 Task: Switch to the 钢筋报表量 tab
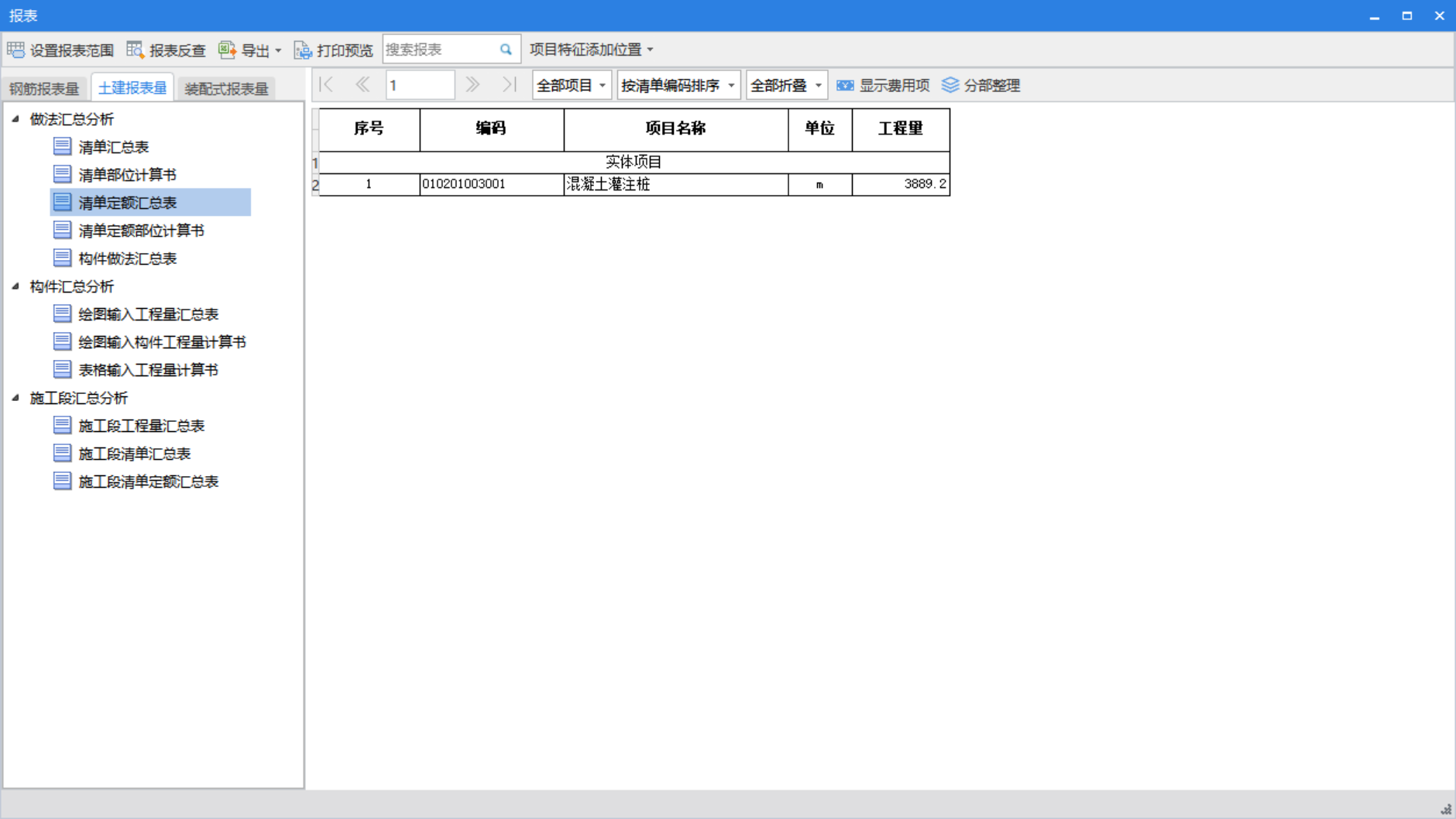(x=45, y=88)
